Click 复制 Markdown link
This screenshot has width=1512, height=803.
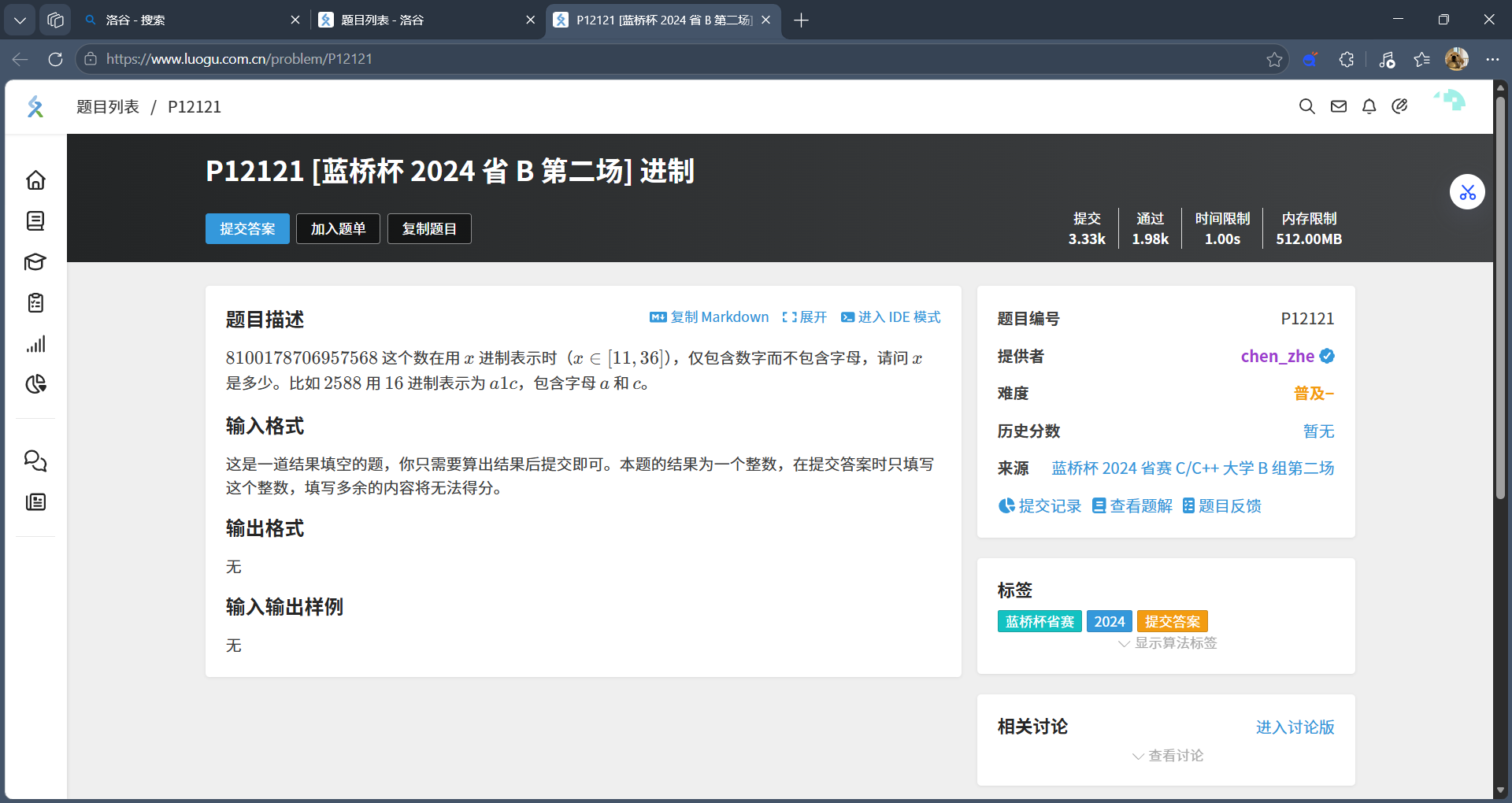[710, 317]
